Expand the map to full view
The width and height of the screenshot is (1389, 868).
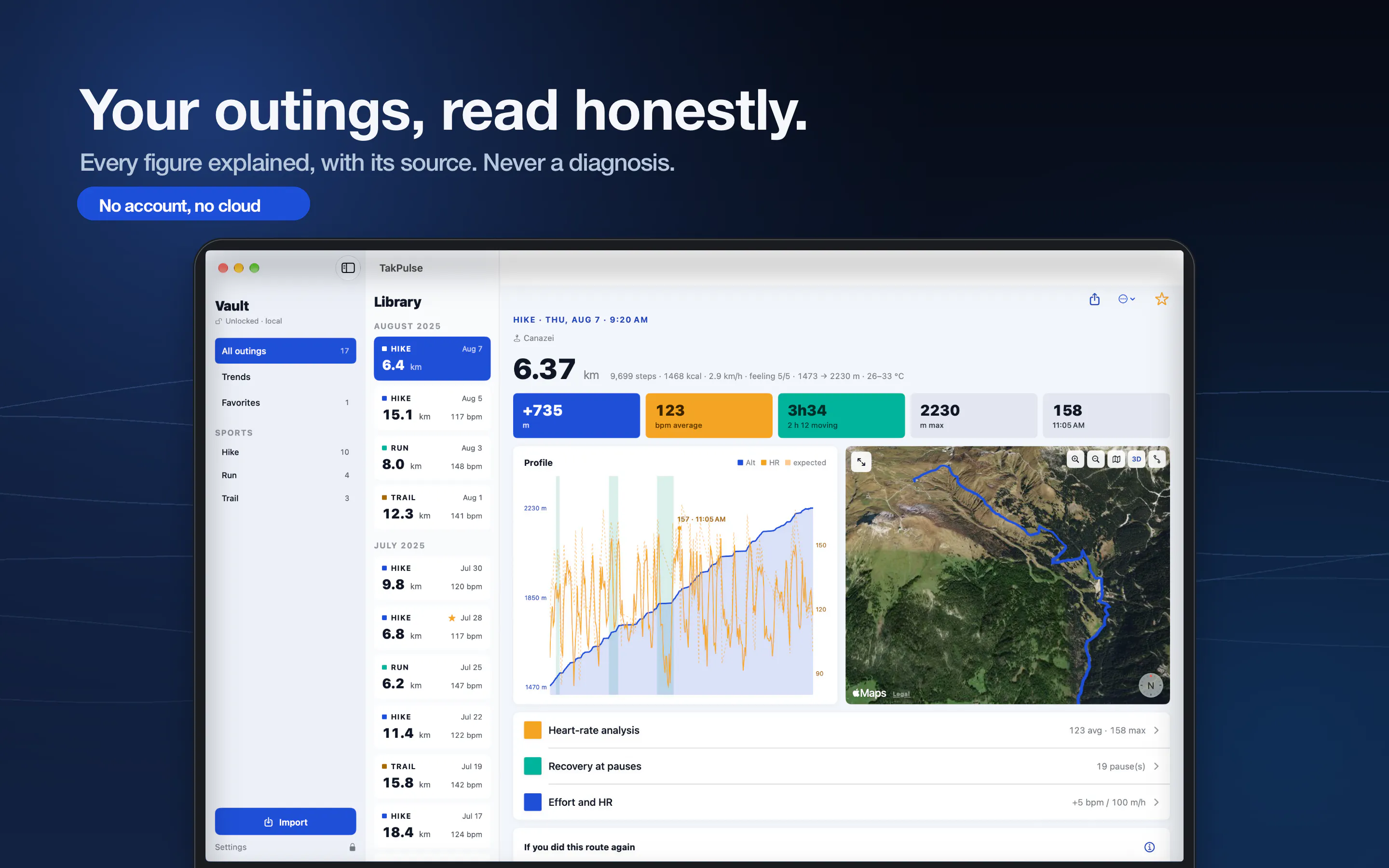[x=861, y=462]
